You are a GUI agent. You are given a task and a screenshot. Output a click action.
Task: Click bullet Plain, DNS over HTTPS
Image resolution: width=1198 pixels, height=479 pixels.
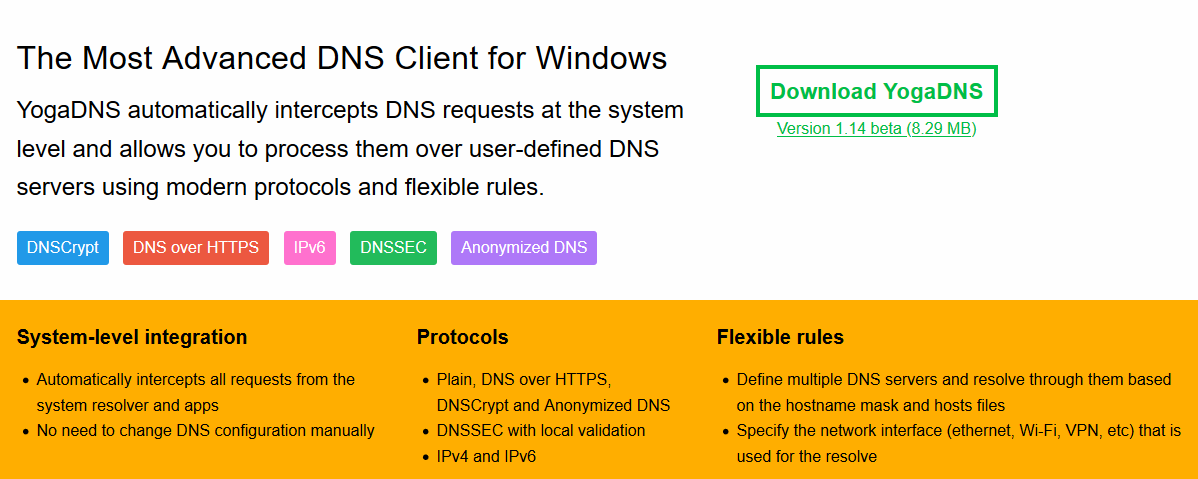[x=553, y=392]
